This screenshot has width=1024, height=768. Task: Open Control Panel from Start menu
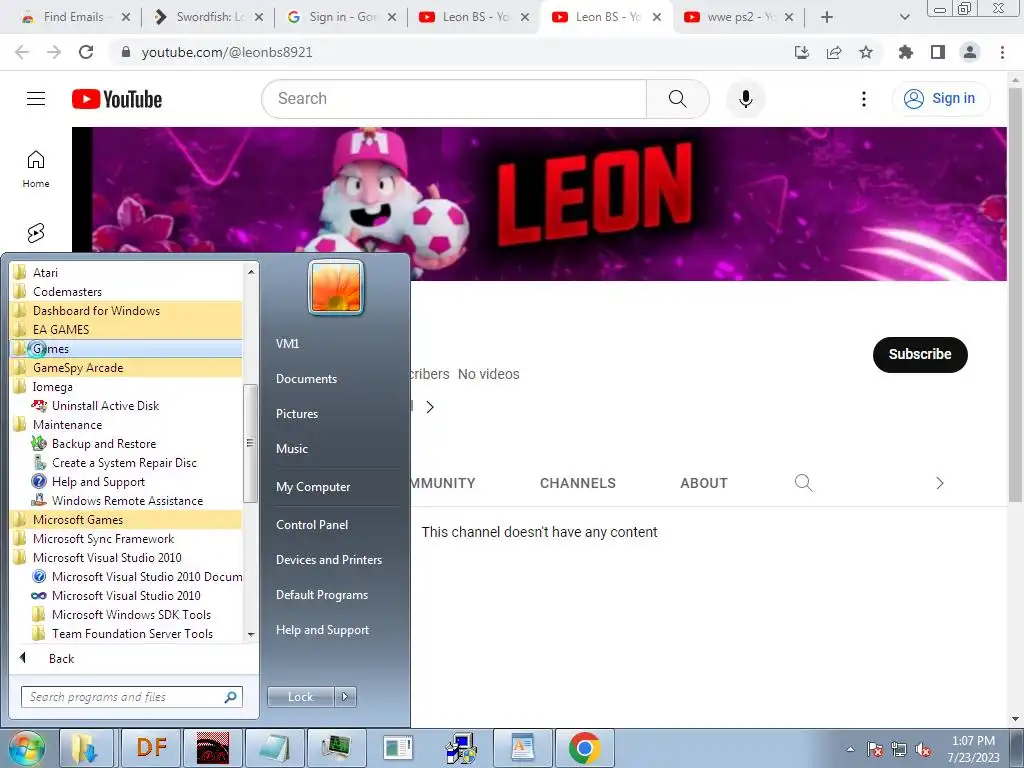(312, 524)
